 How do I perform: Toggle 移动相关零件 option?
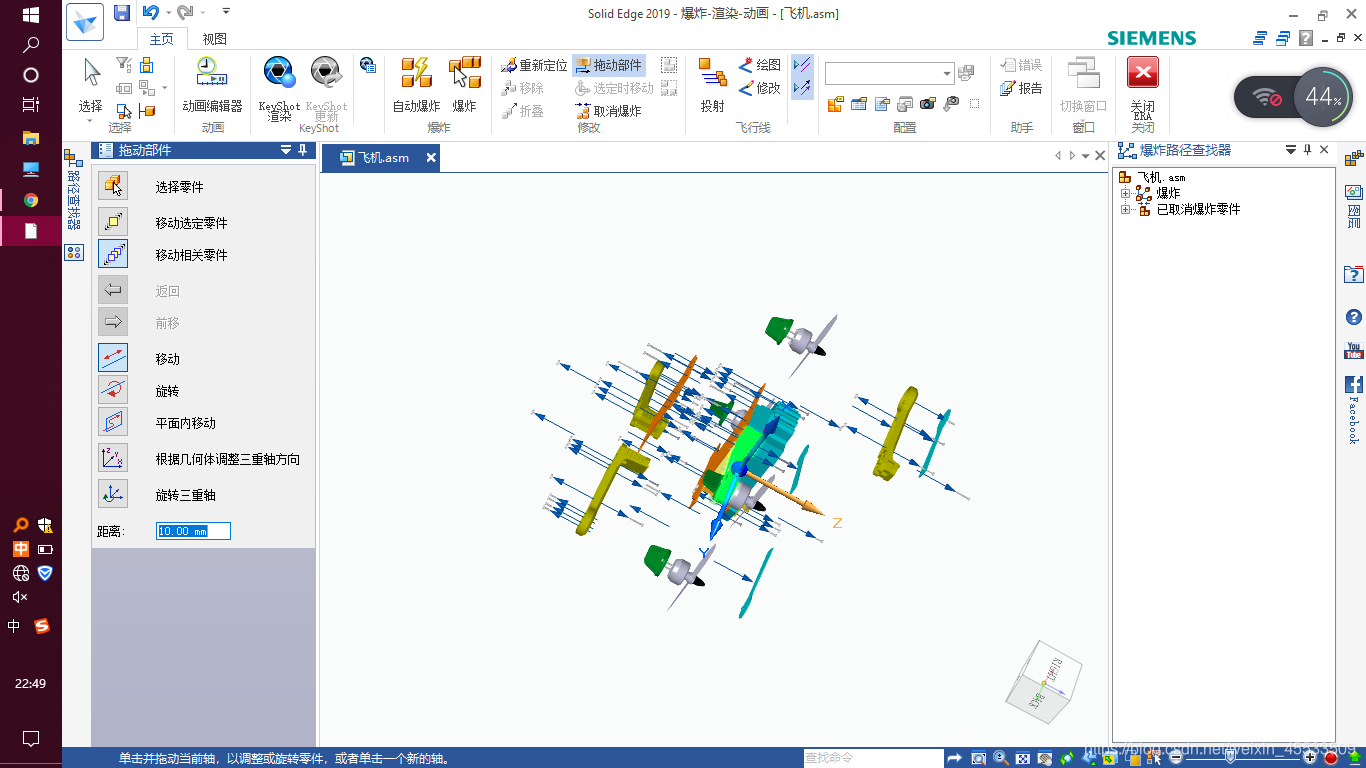coord(113,254)
